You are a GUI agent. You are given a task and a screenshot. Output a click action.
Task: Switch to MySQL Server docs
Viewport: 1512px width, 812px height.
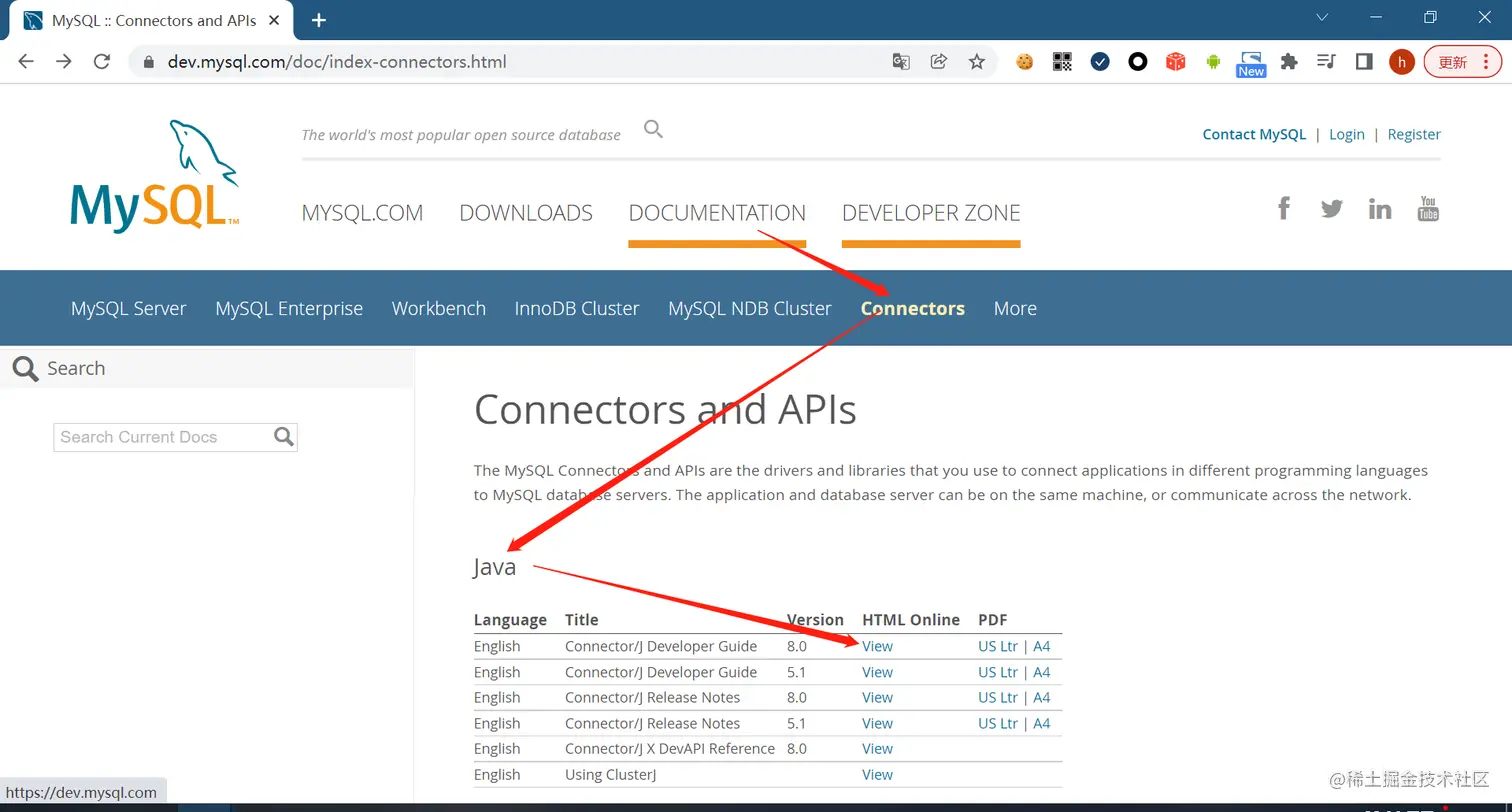click(x=129, y=308)
